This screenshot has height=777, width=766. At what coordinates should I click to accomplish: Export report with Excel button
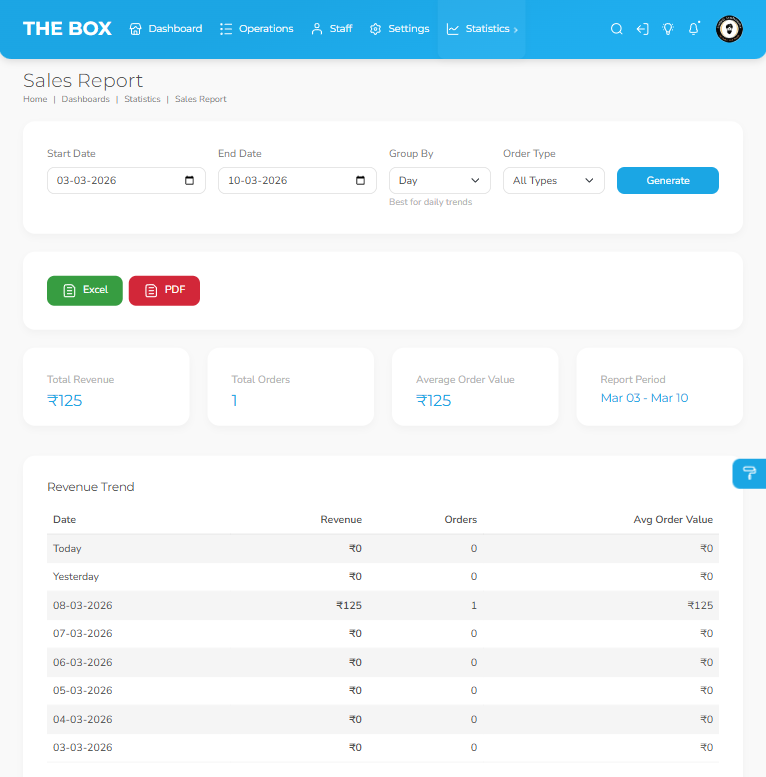(x=85, y=290)
